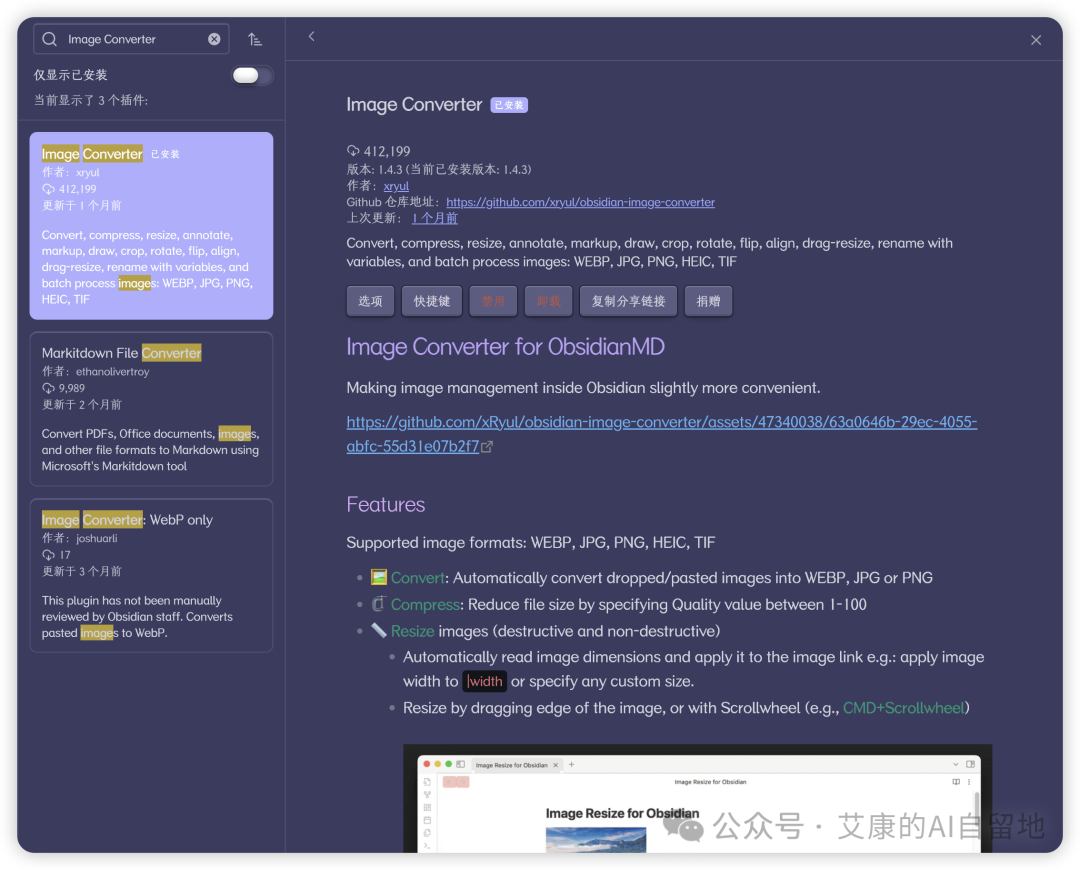
Task: Click the Features heading
Action: pos(386,504)
